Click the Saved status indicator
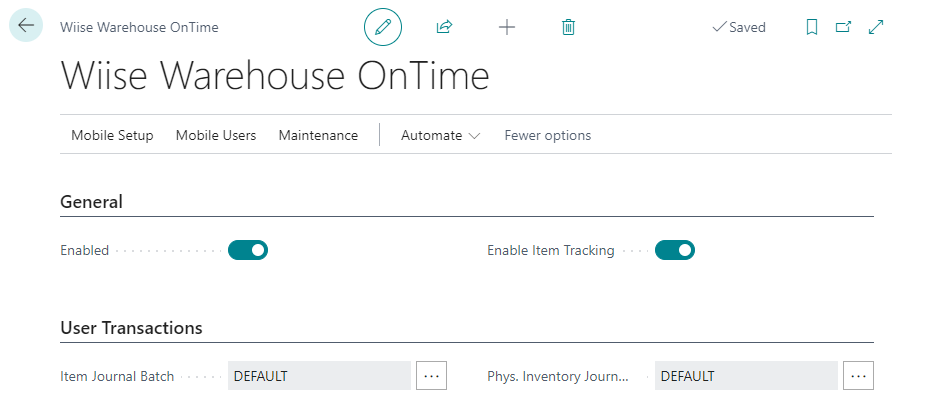The width and height of the screenshot is (952, 407). (739, 27)
